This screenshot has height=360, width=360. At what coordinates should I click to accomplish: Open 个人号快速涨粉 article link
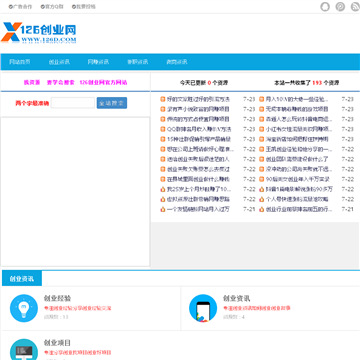coord(297,199)
